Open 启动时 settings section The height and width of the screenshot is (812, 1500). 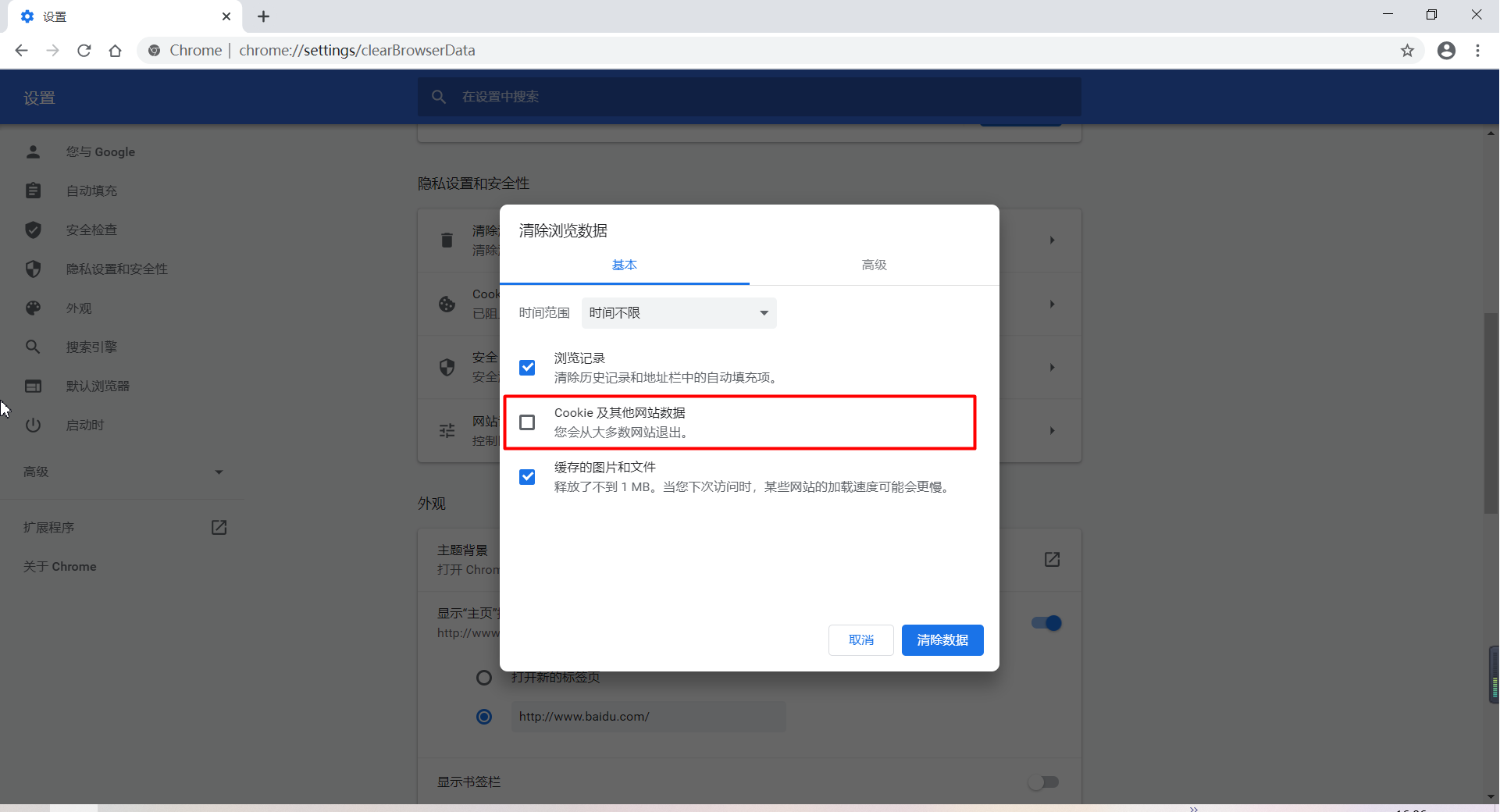coord(85,426)
